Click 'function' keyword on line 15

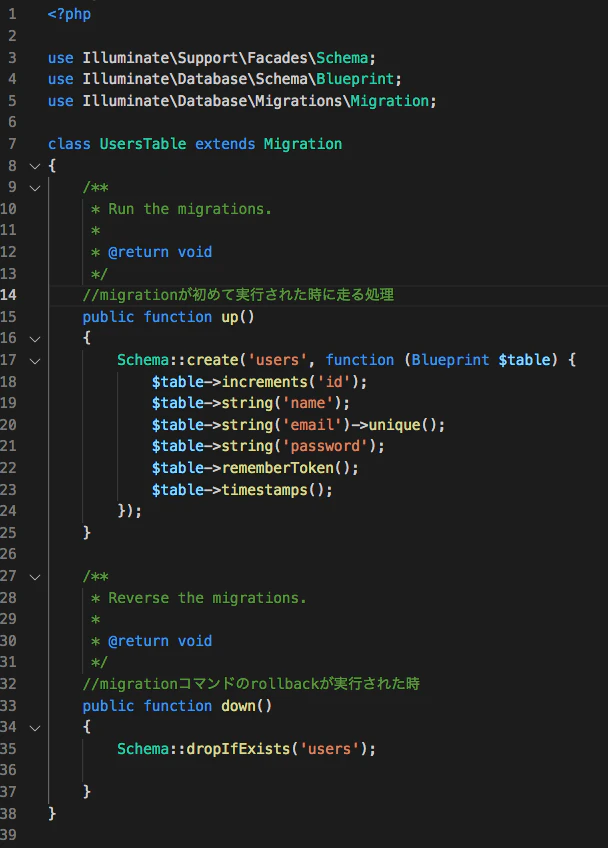(x=177, y=317)
